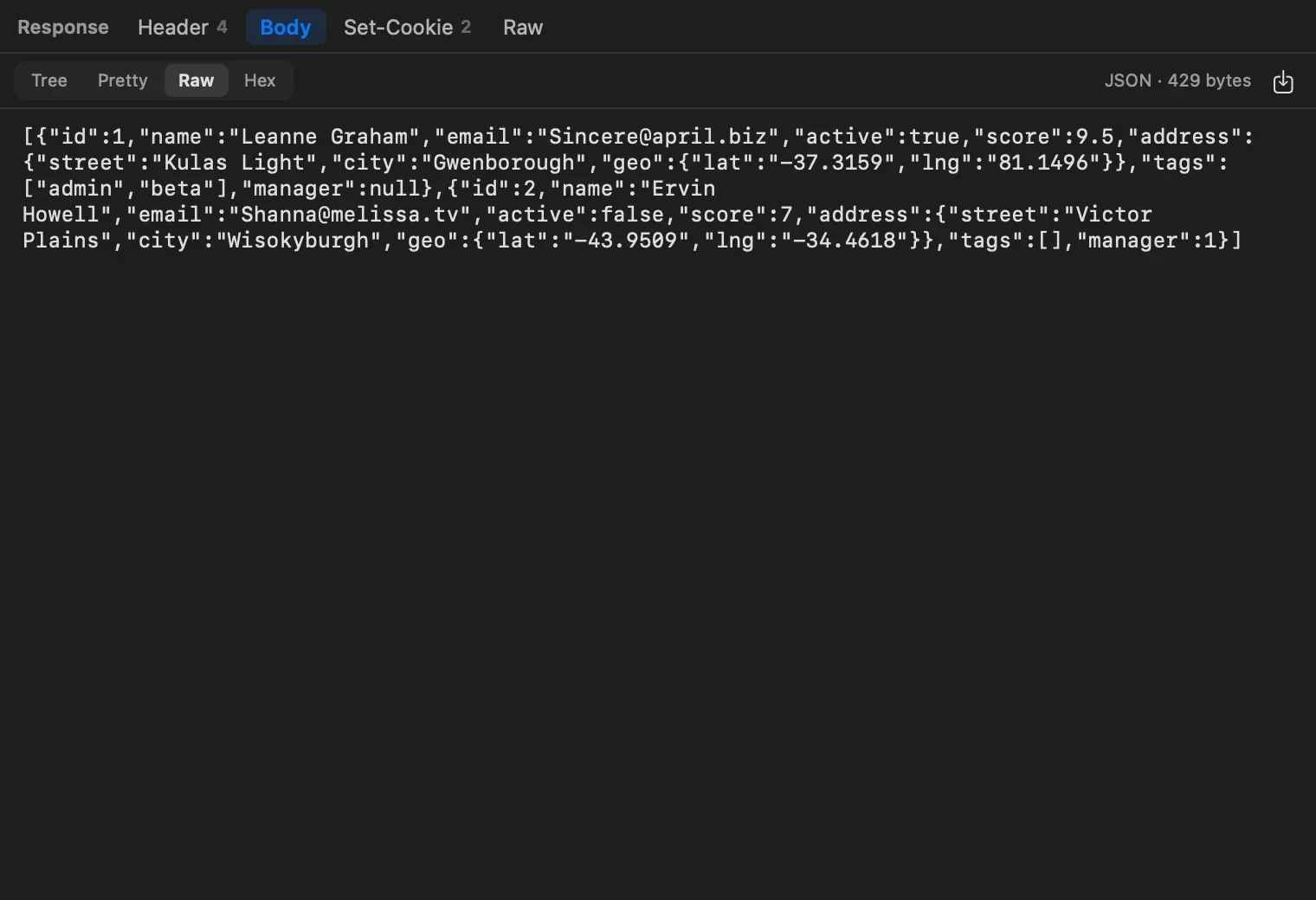Open the Set-Cookie tab
Image resolution: width=1316 pixels, height=900 pixels.
[x=408, y=28]
